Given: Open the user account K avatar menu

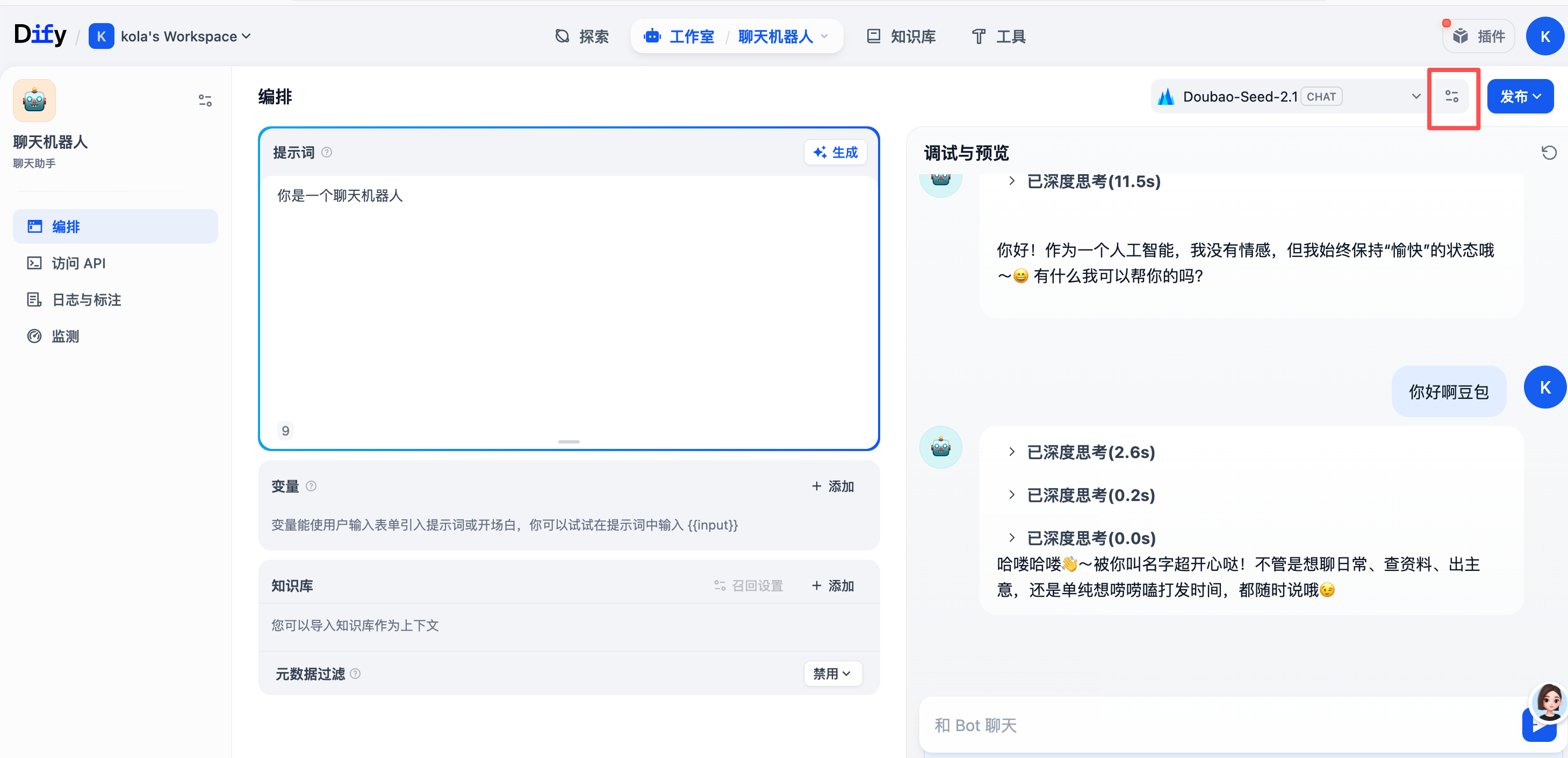Looking at the screenshot, I should pyautogui.click(x=1545, y=37).
